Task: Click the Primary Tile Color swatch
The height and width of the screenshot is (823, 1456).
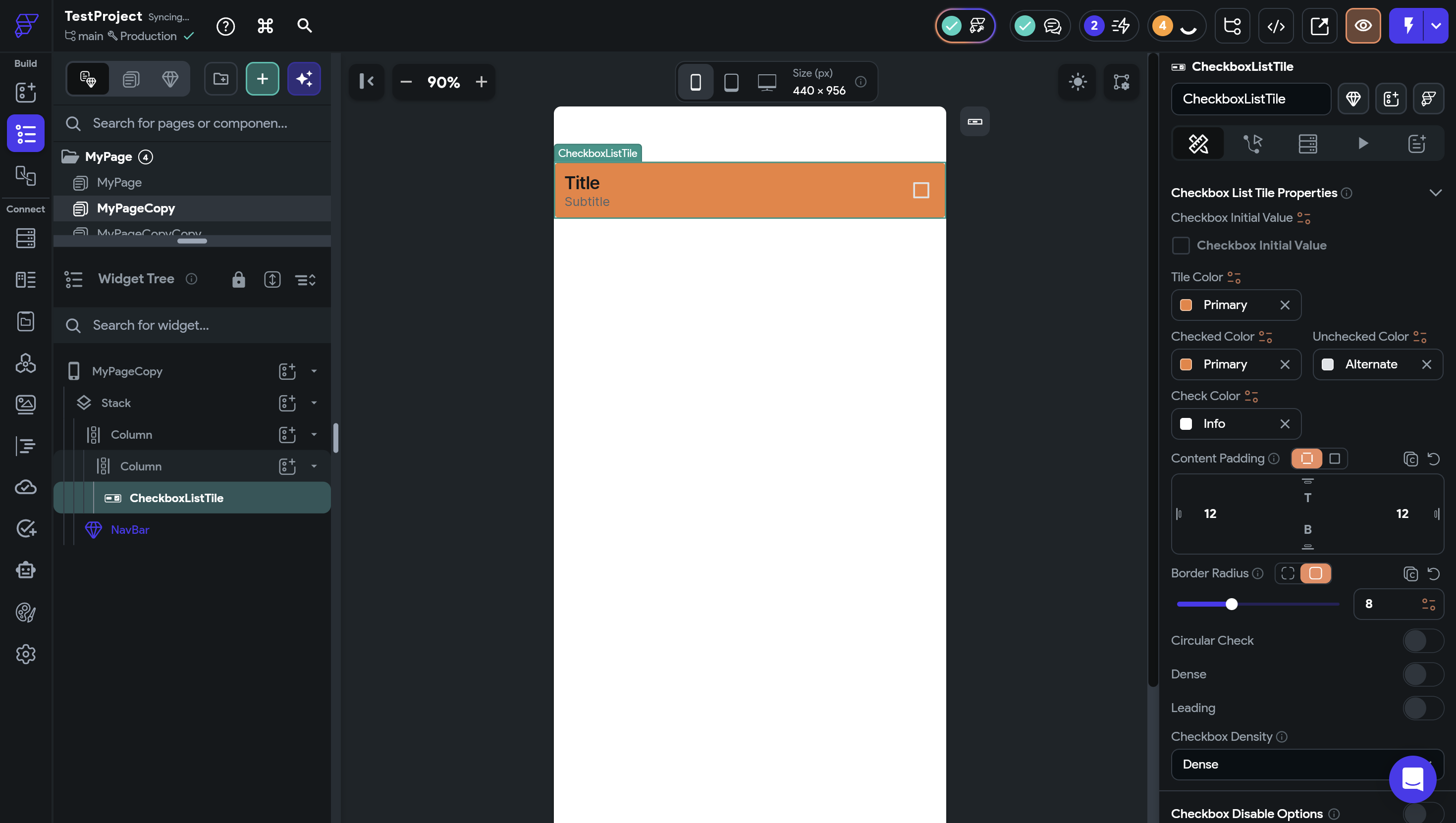Action: coord(1186,305)
